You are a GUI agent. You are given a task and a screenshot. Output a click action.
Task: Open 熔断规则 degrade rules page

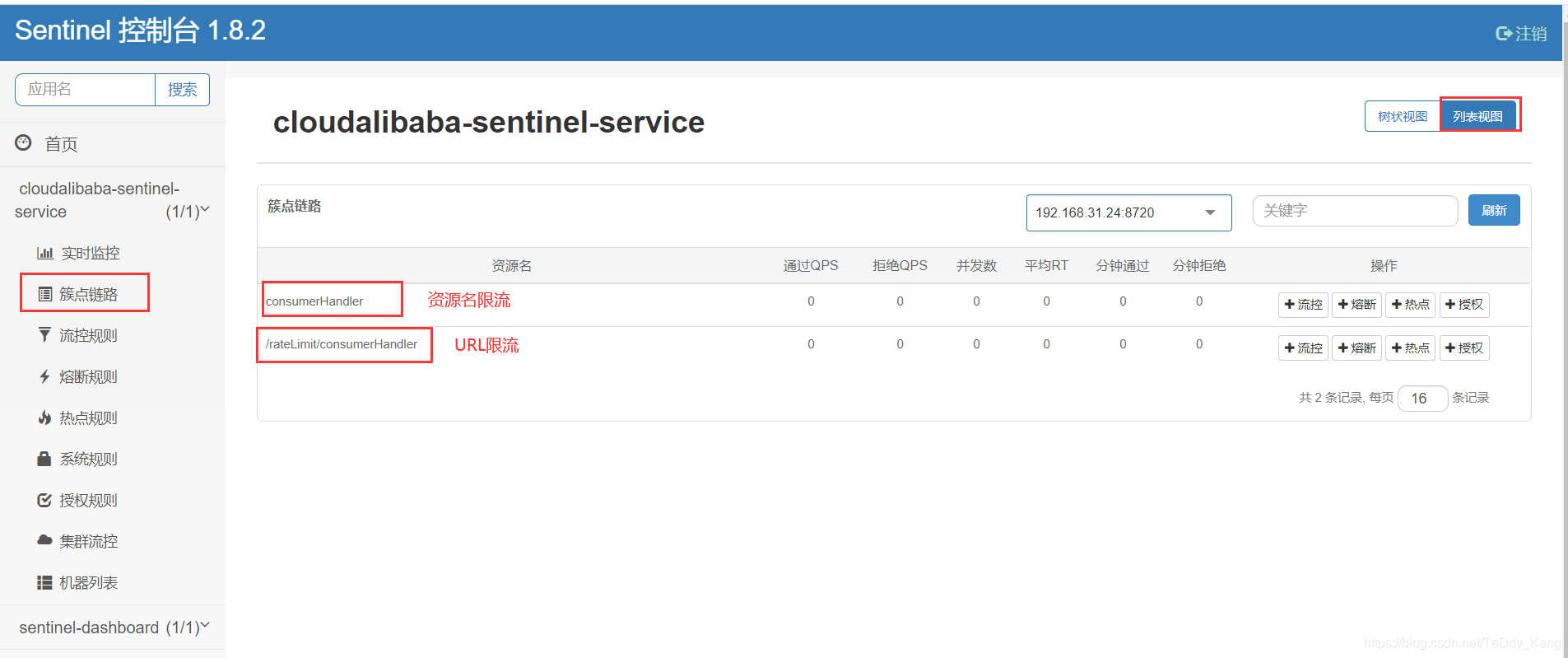tap(88, 376)
